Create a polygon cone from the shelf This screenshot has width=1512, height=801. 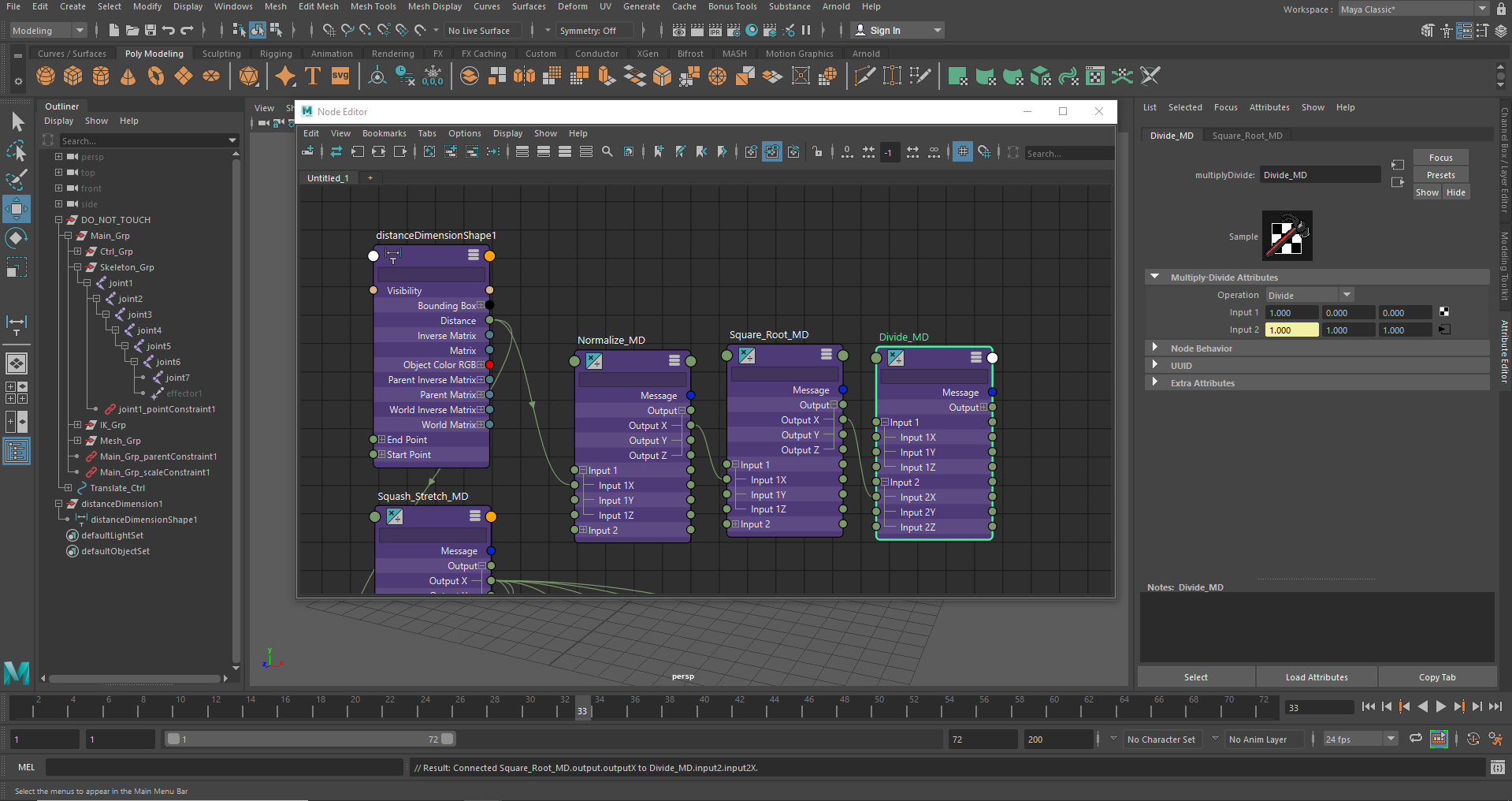click(128, 76)
